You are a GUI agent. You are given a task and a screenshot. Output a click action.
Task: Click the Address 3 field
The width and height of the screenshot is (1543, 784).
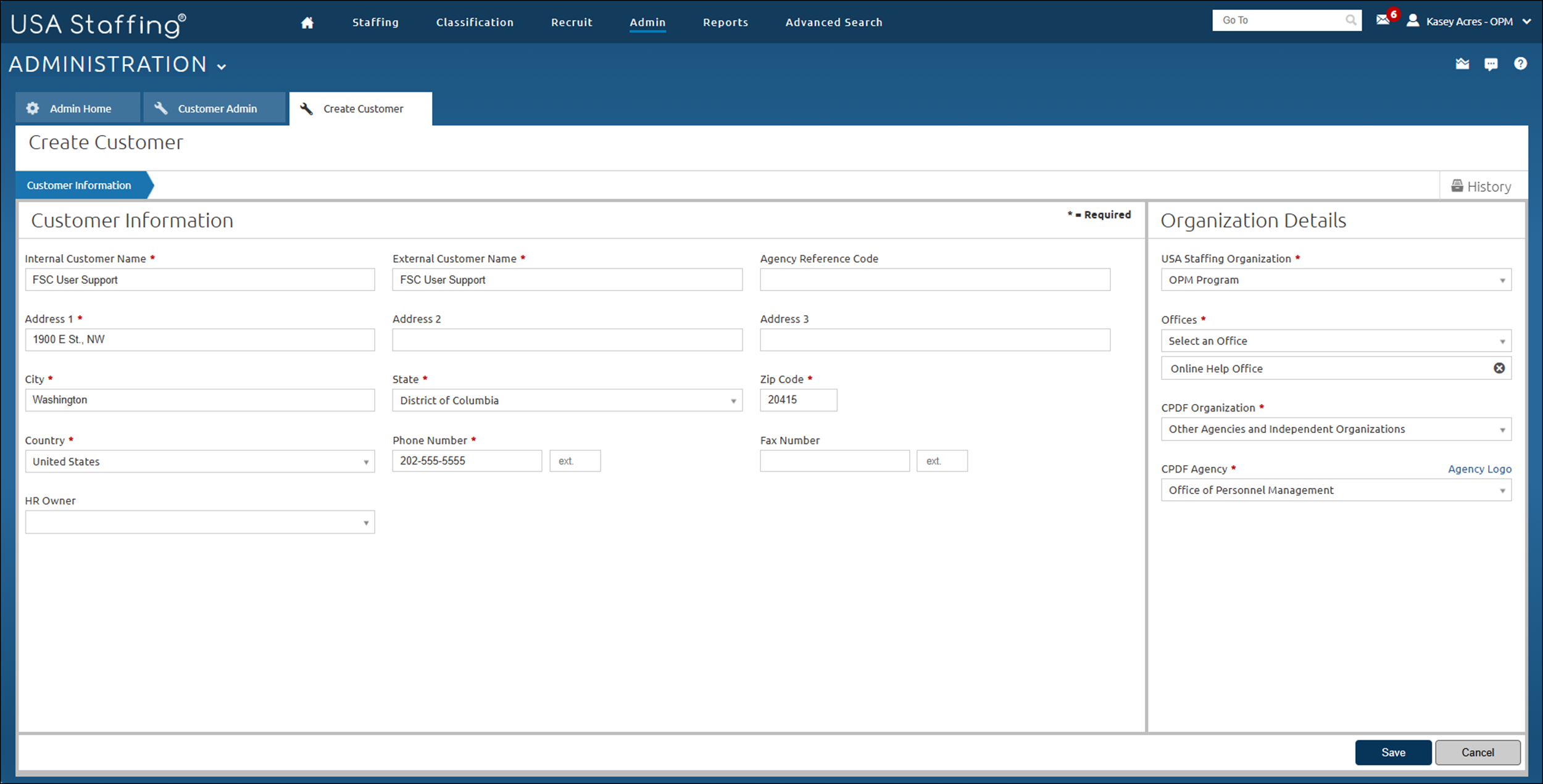(x=935, y=339)
